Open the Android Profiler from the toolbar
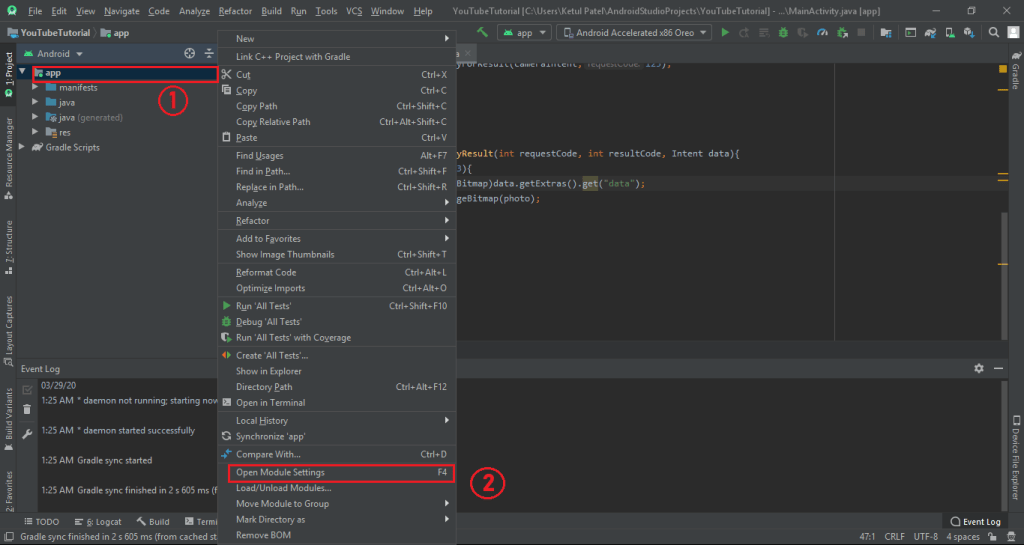Image resolution: width=1024 pixels, height=545 pixels. [x=822, y=32]
